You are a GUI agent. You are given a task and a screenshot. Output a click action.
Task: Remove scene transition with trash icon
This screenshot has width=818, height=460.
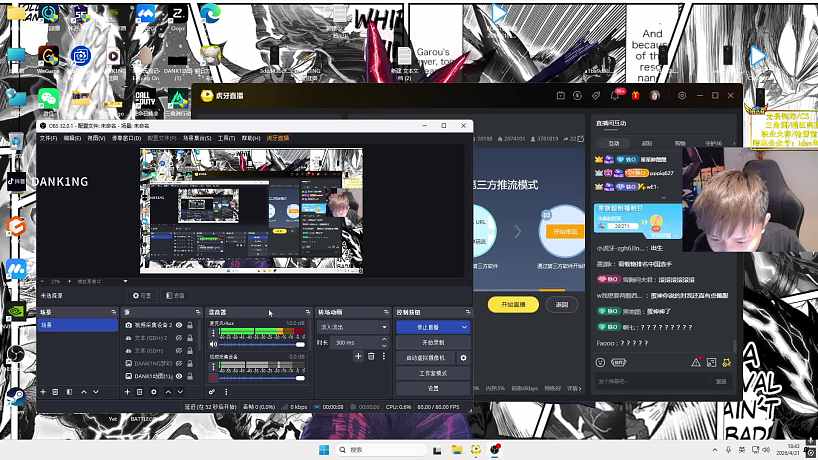[x=371, y=356]
